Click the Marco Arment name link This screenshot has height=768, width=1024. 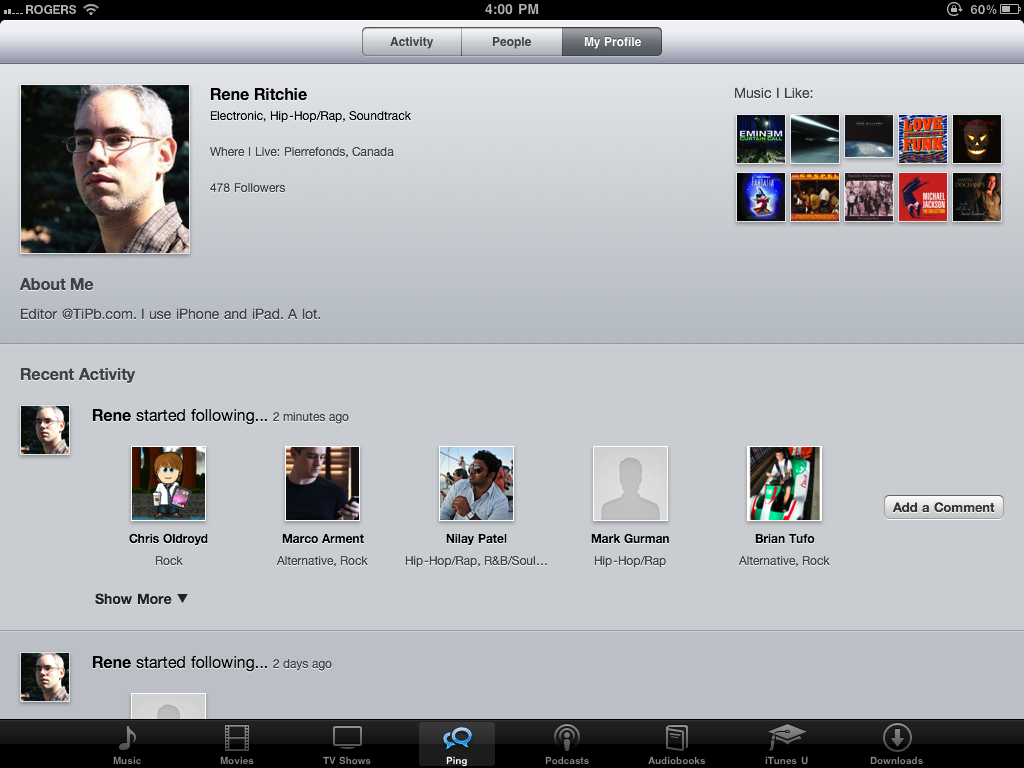[323, 539]
